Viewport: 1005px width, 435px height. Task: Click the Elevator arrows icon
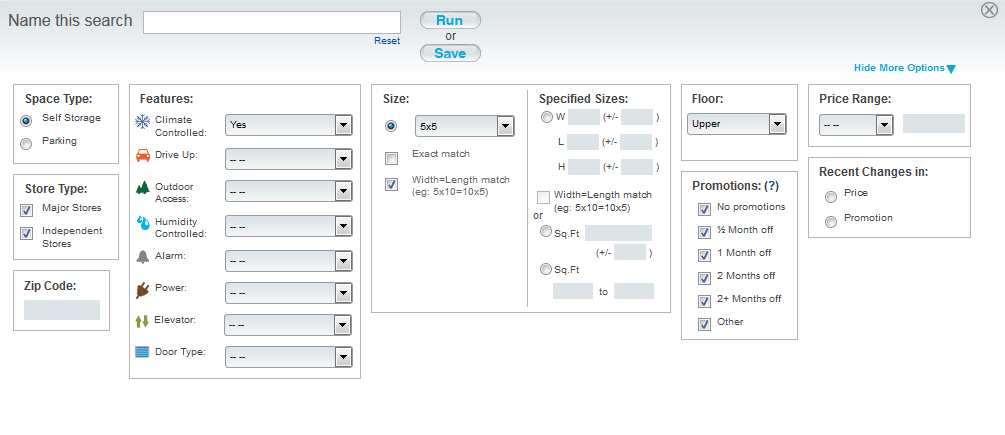[x=142, y=322]
